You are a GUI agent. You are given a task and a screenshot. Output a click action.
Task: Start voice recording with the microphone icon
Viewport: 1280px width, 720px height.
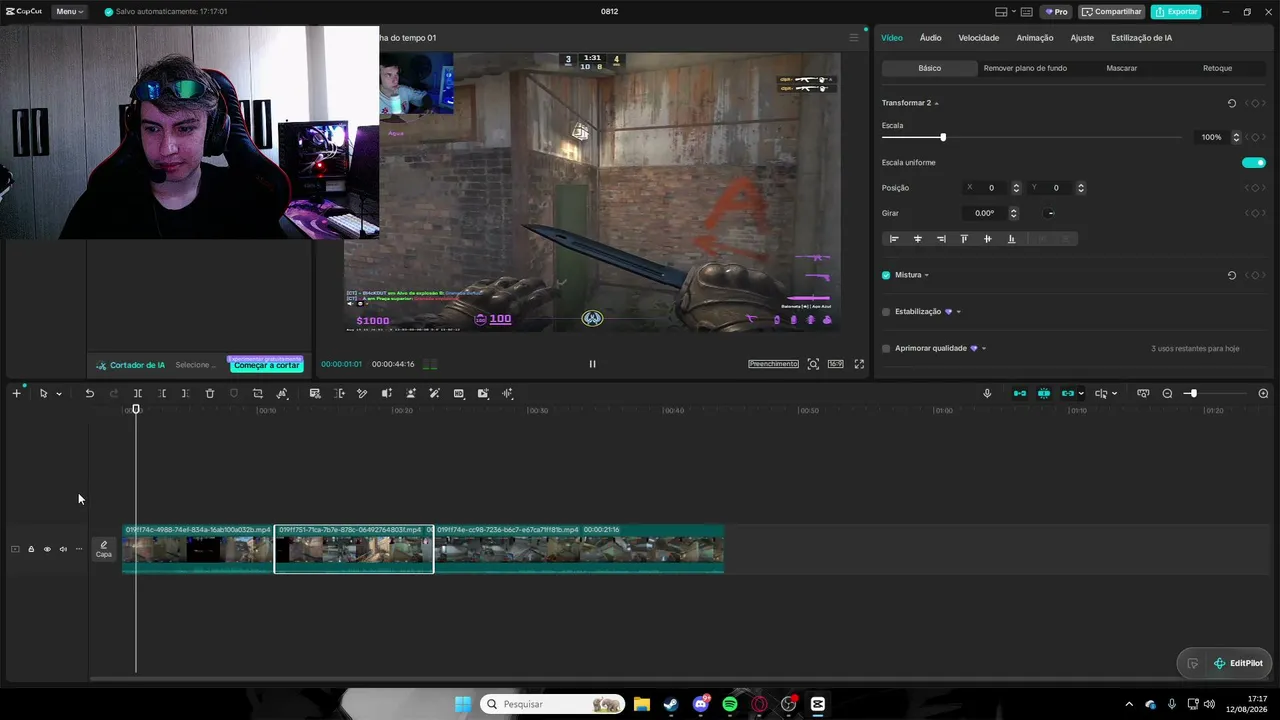click(987, 394)
